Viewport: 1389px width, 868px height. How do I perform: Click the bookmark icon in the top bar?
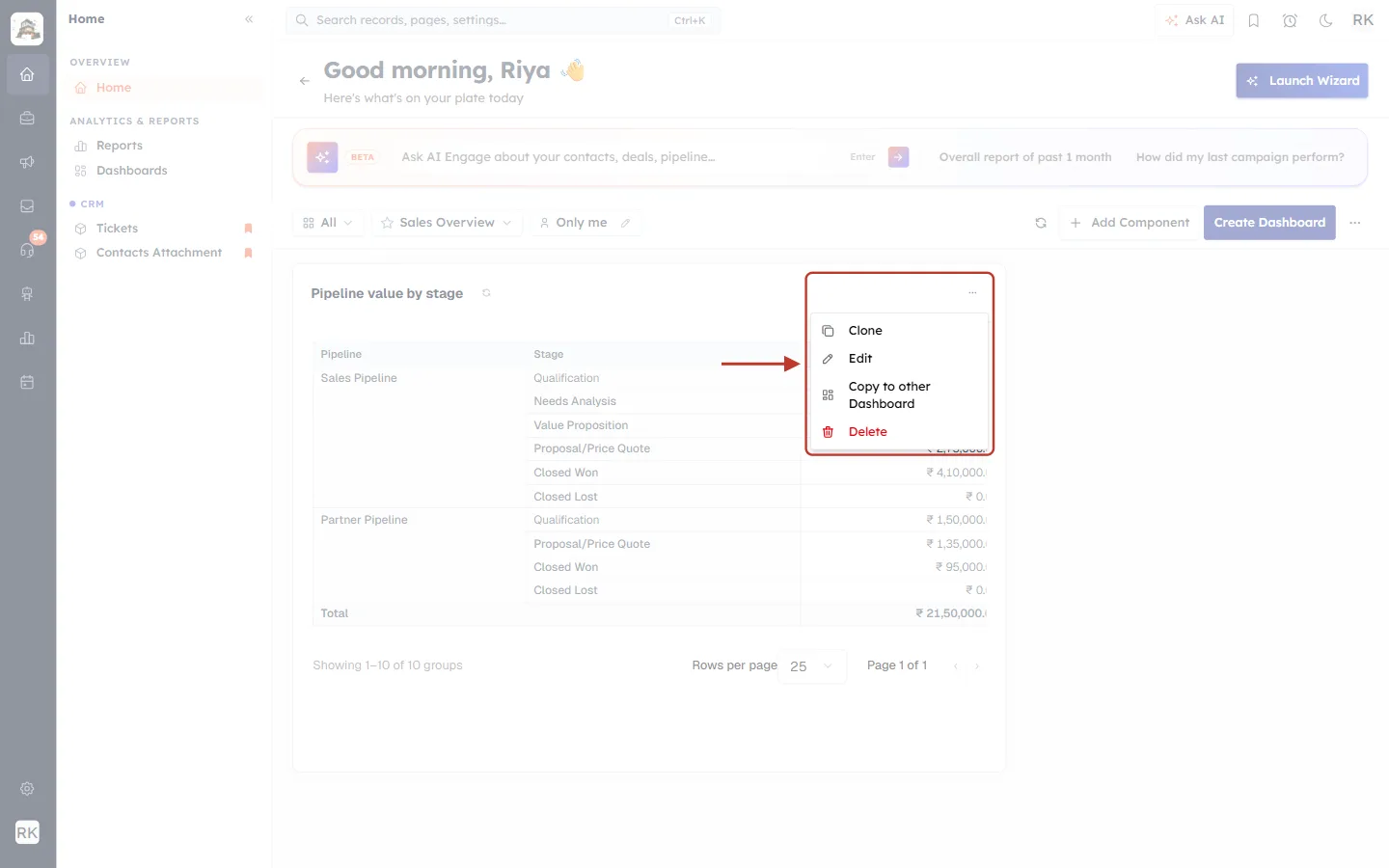pyautogui.click(x=1254, y=20)
